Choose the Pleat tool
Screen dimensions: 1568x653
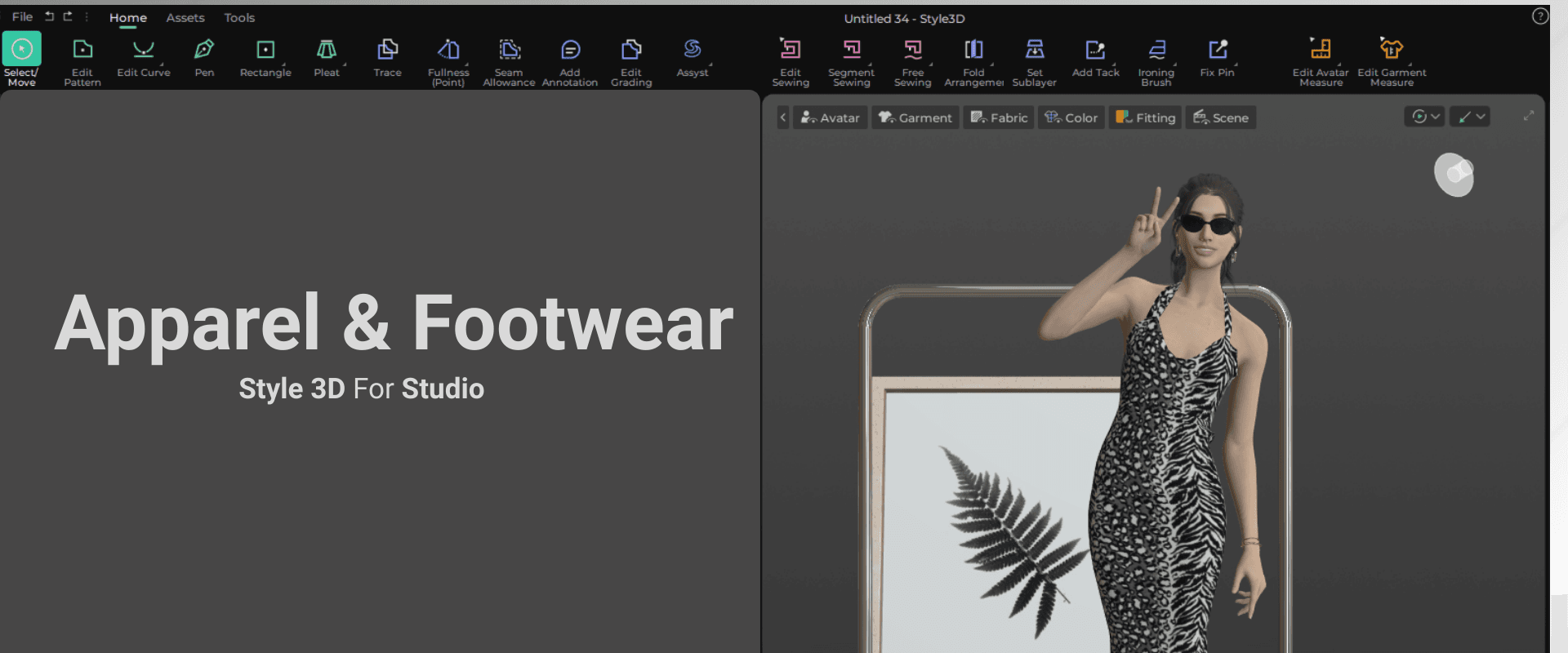point(326,51)
